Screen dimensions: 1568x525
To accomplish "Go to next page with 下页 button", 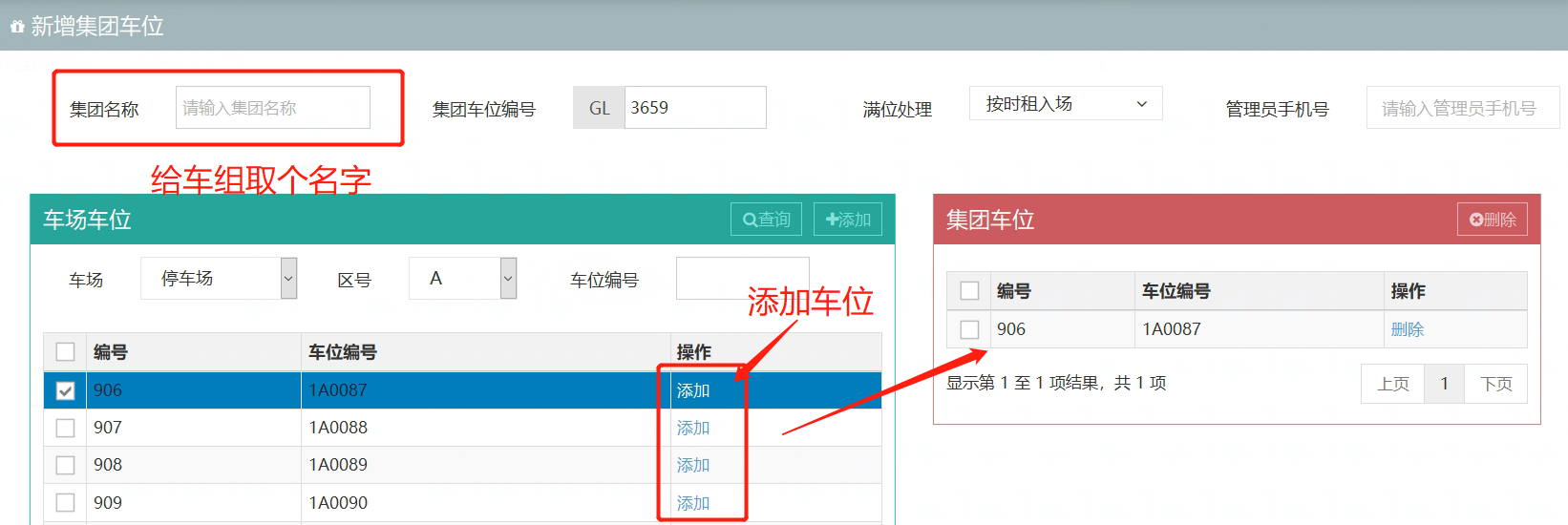I will [x=1496, y=384].
